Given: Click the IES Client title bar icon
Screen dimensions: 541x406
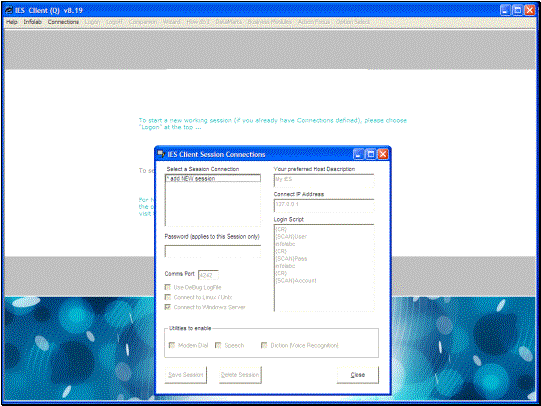Looking at the screenshot, I should pyautogui.click(x=9, y=10).
